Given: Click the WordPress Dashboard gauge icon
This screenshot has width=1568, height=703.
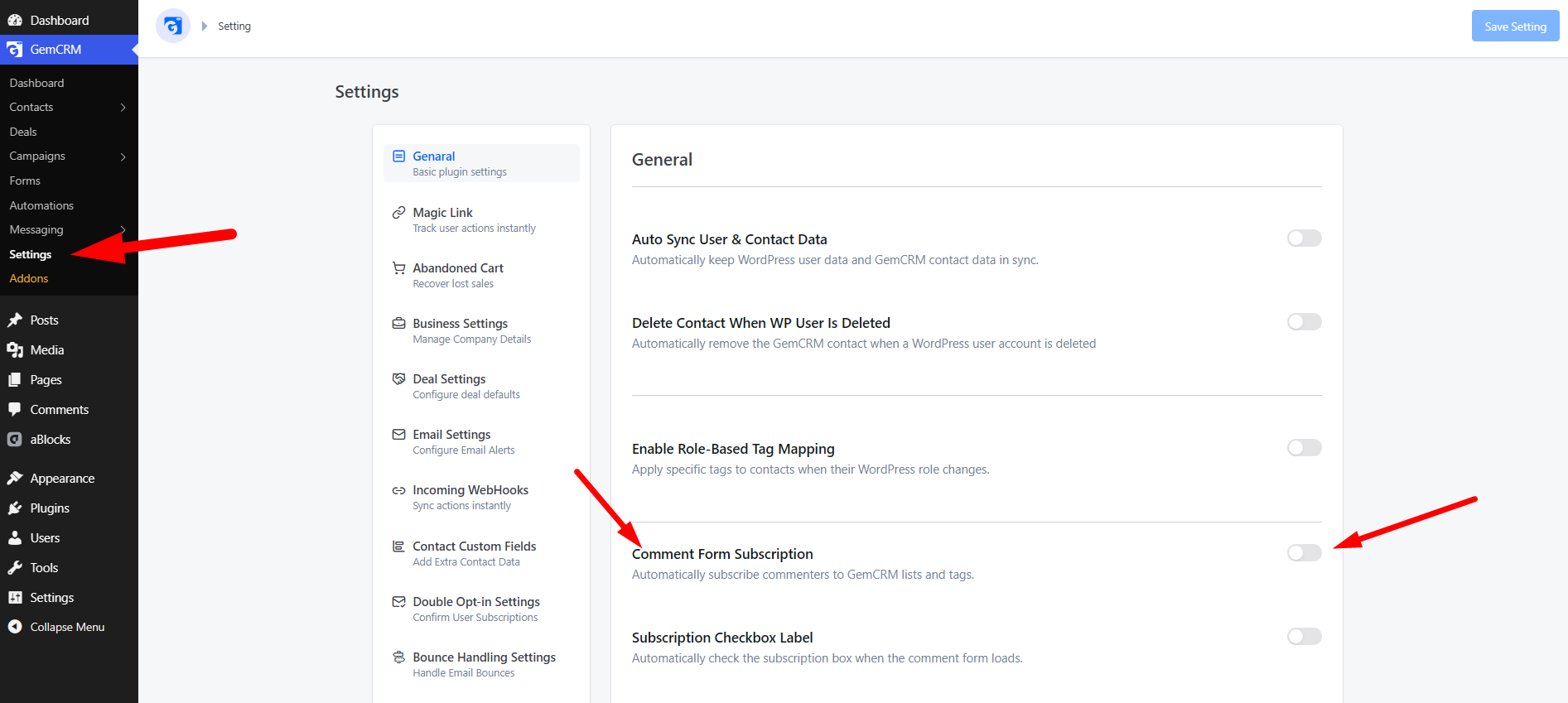Looking at the screenshot, I should [x=15, y=20].
